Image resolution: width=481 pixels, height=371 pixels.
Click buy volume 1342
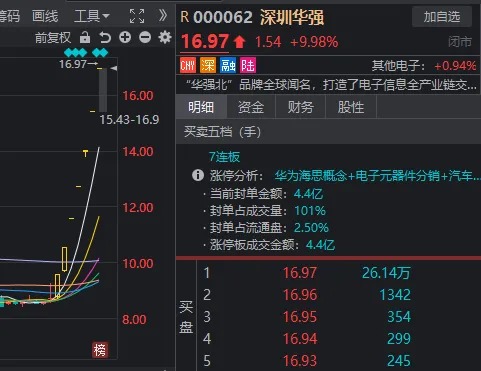tap(395, 295)
